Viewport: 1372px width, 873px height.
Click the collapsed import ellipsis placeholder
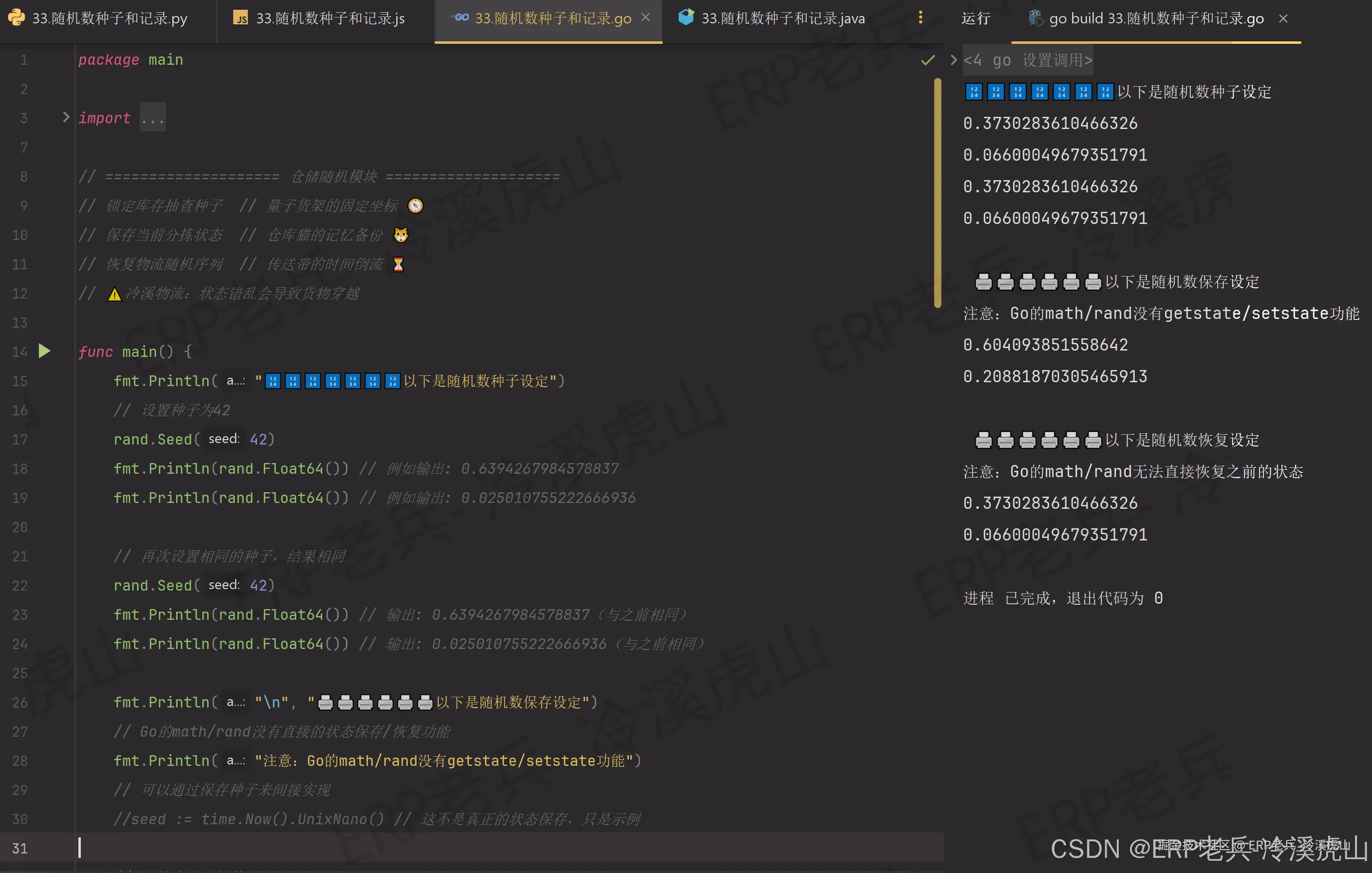(153, 118)
